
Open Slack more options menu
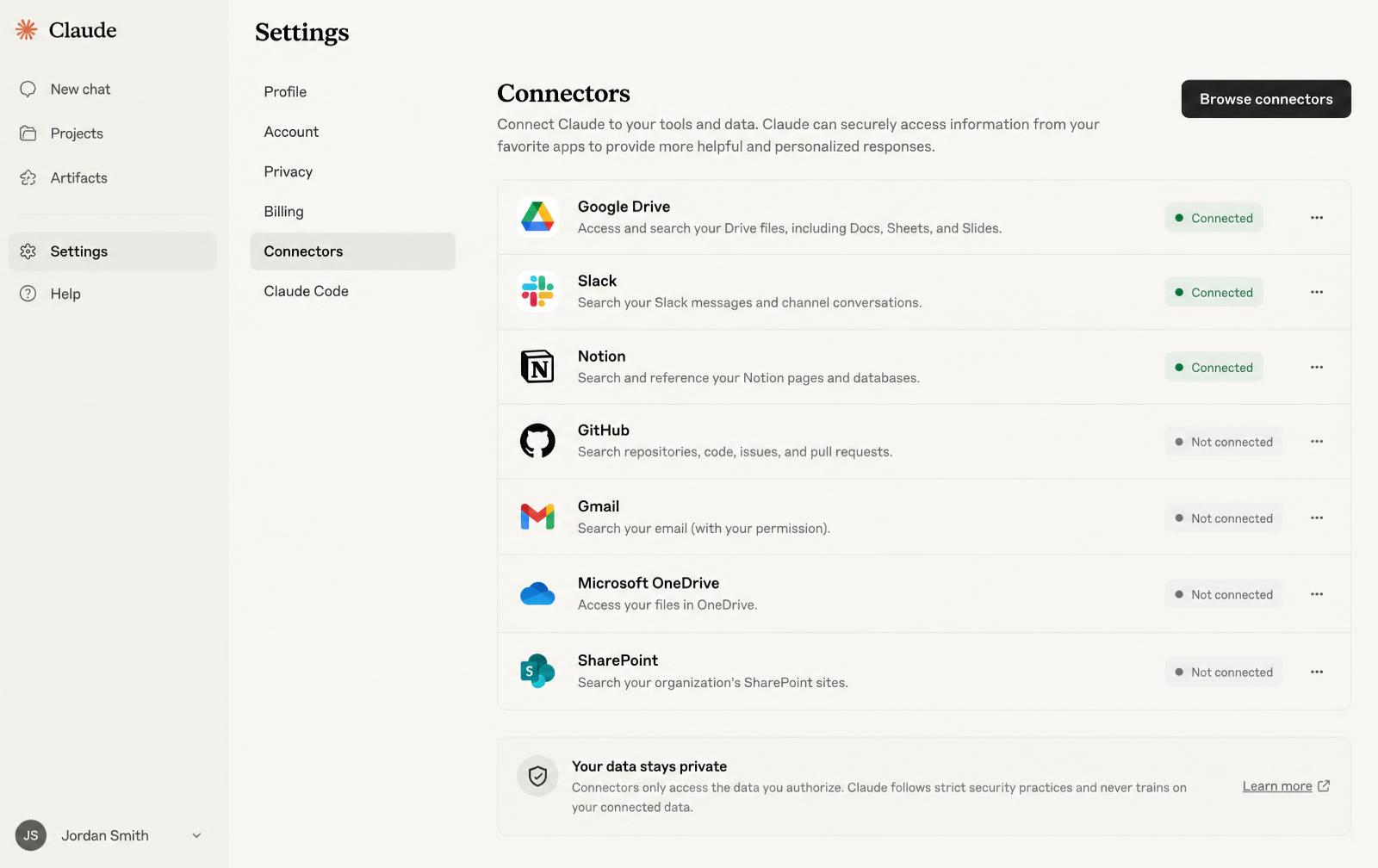[x=1317, y=292]
